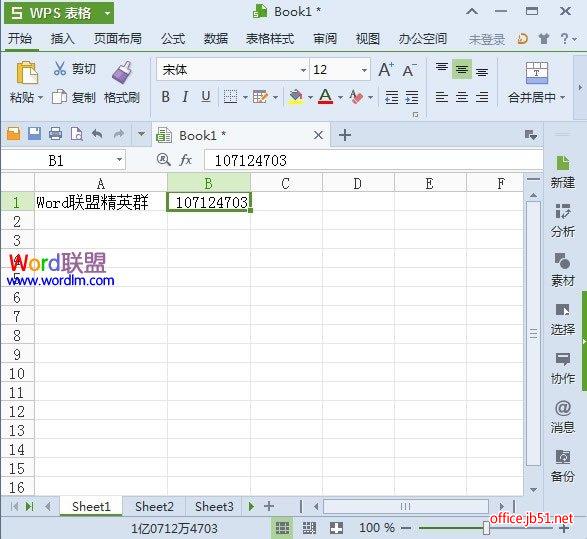Activate the Format Painter brush
587x539 pixels.
(x=122, y=72)
